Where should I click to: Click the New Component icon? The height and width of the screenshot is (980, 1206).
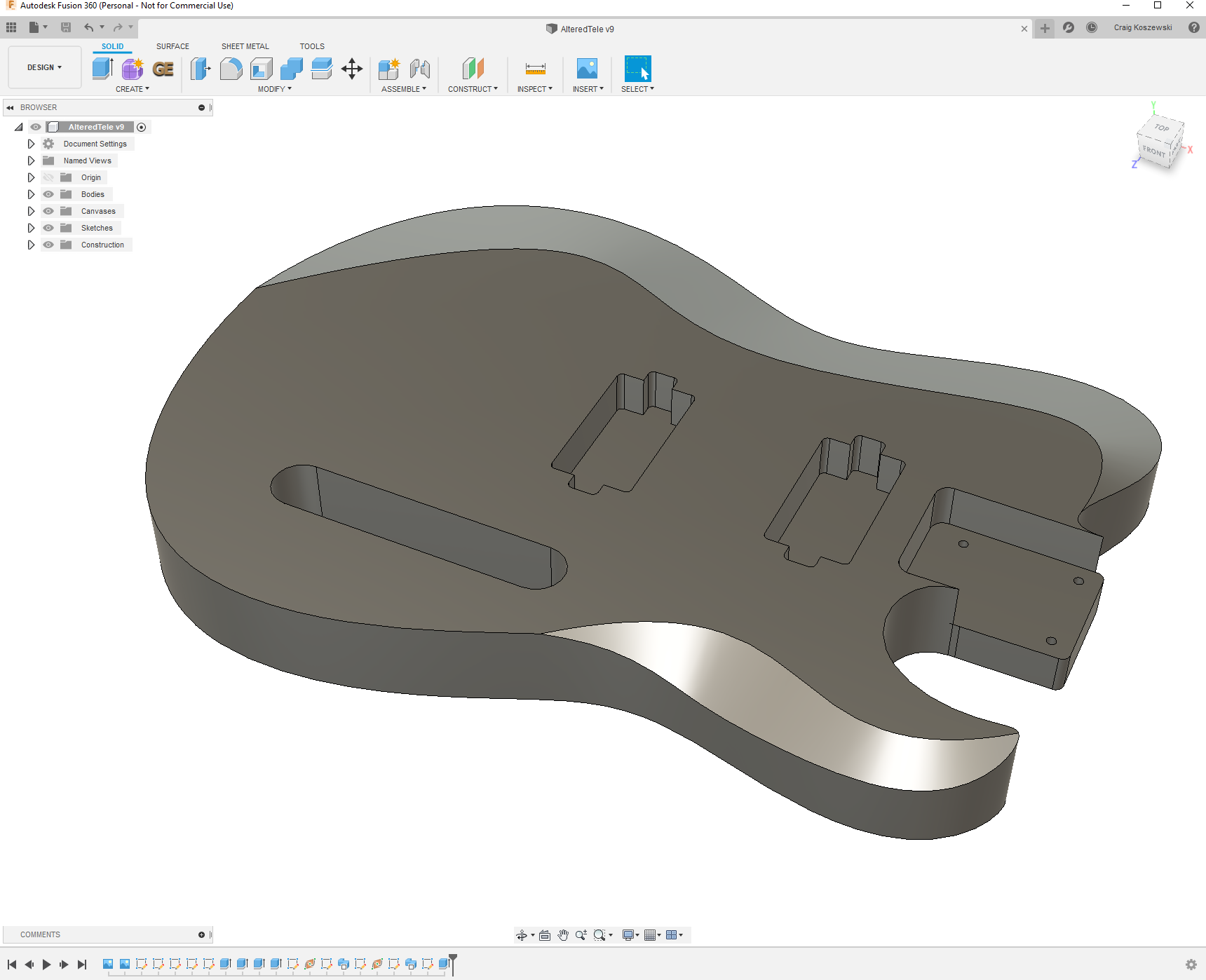click(389, 69)
